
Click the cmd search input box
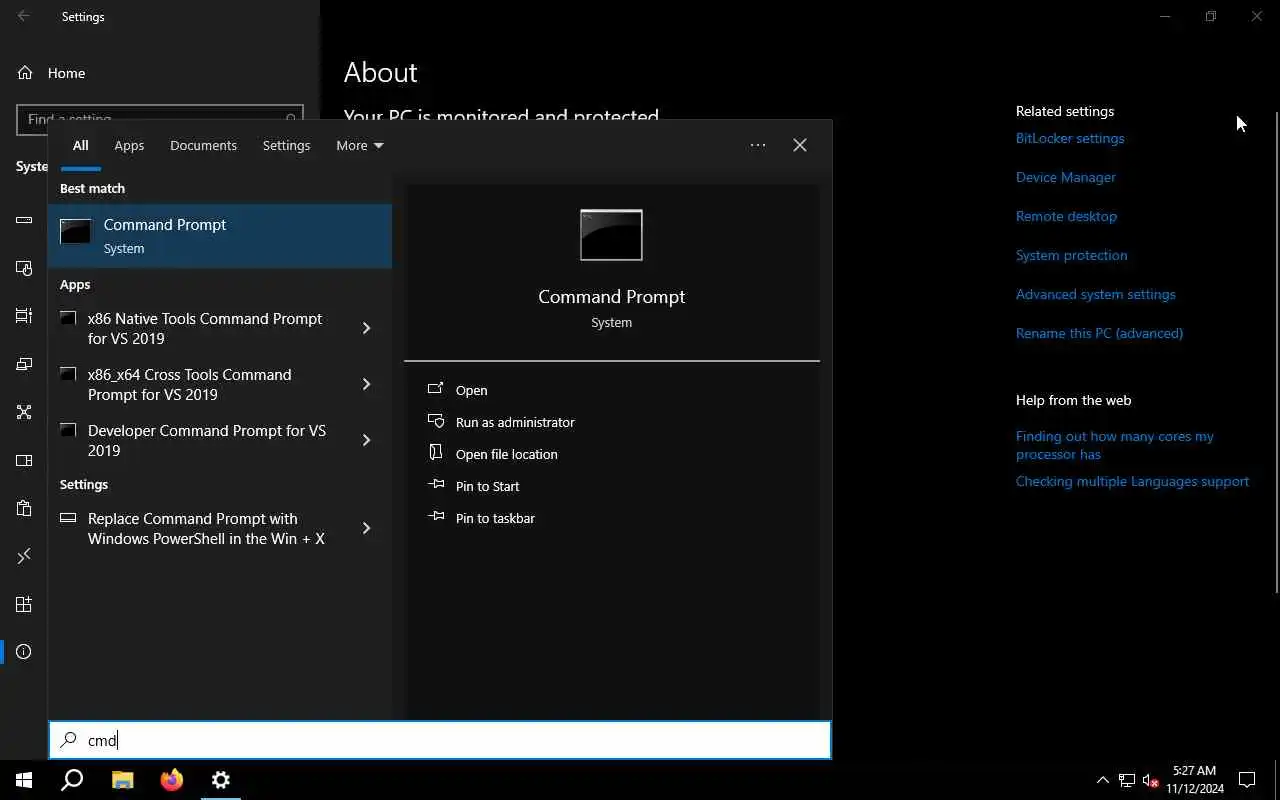click(x=440, y=740)
